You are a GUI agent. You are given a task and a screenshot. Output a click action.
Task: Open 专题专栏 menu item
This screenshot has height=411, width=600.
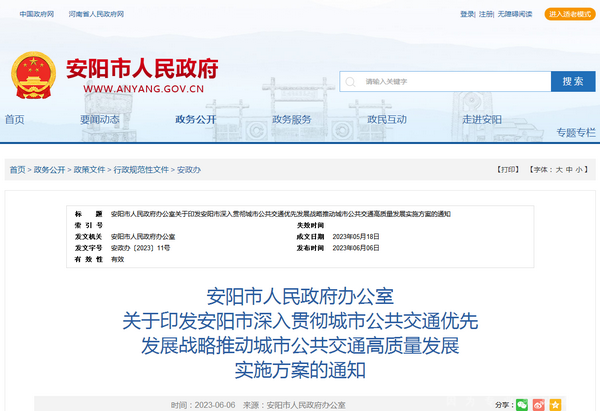point(576,133)
